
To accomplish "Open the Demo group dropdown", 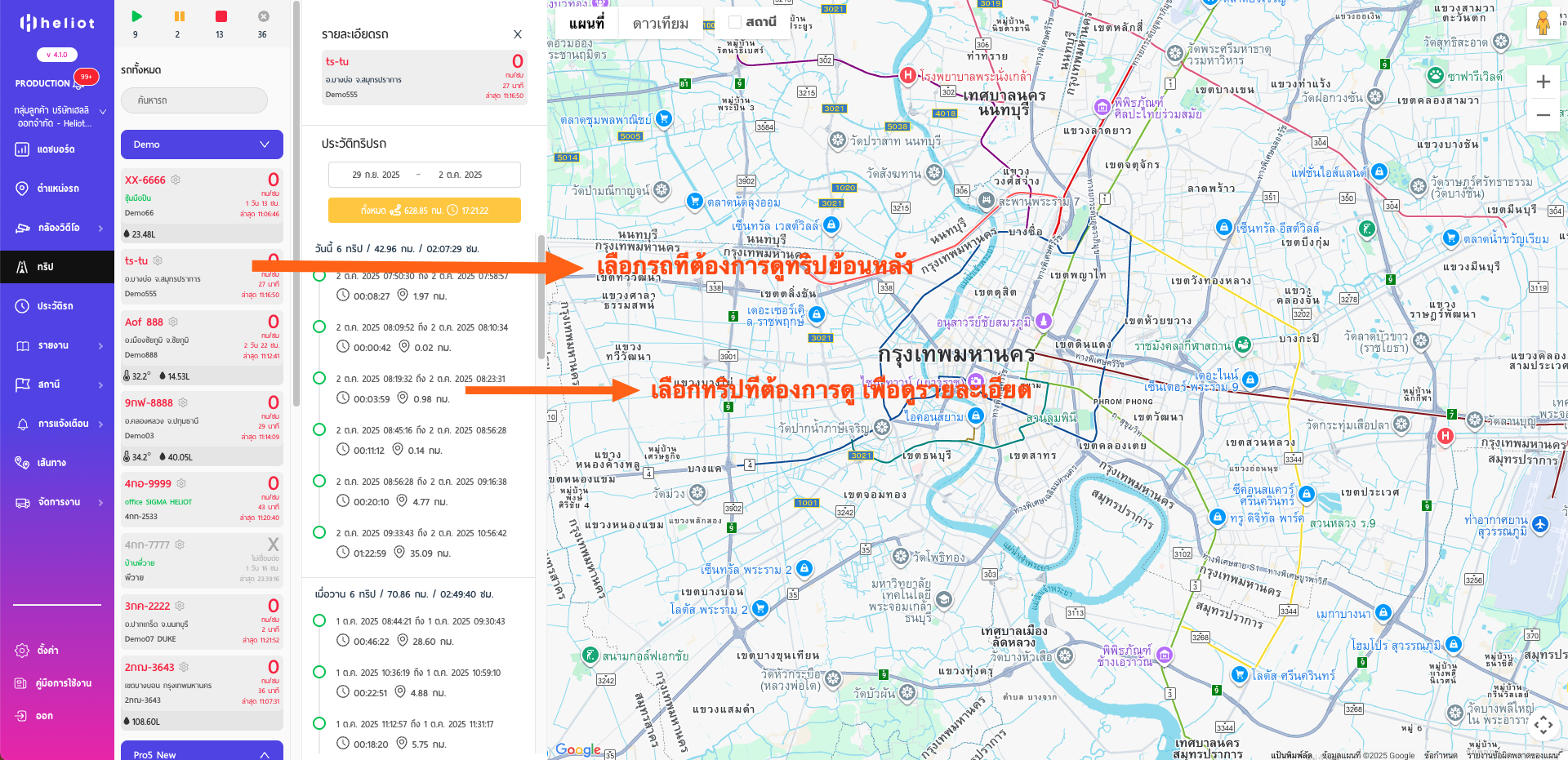I will coord(202,144).
